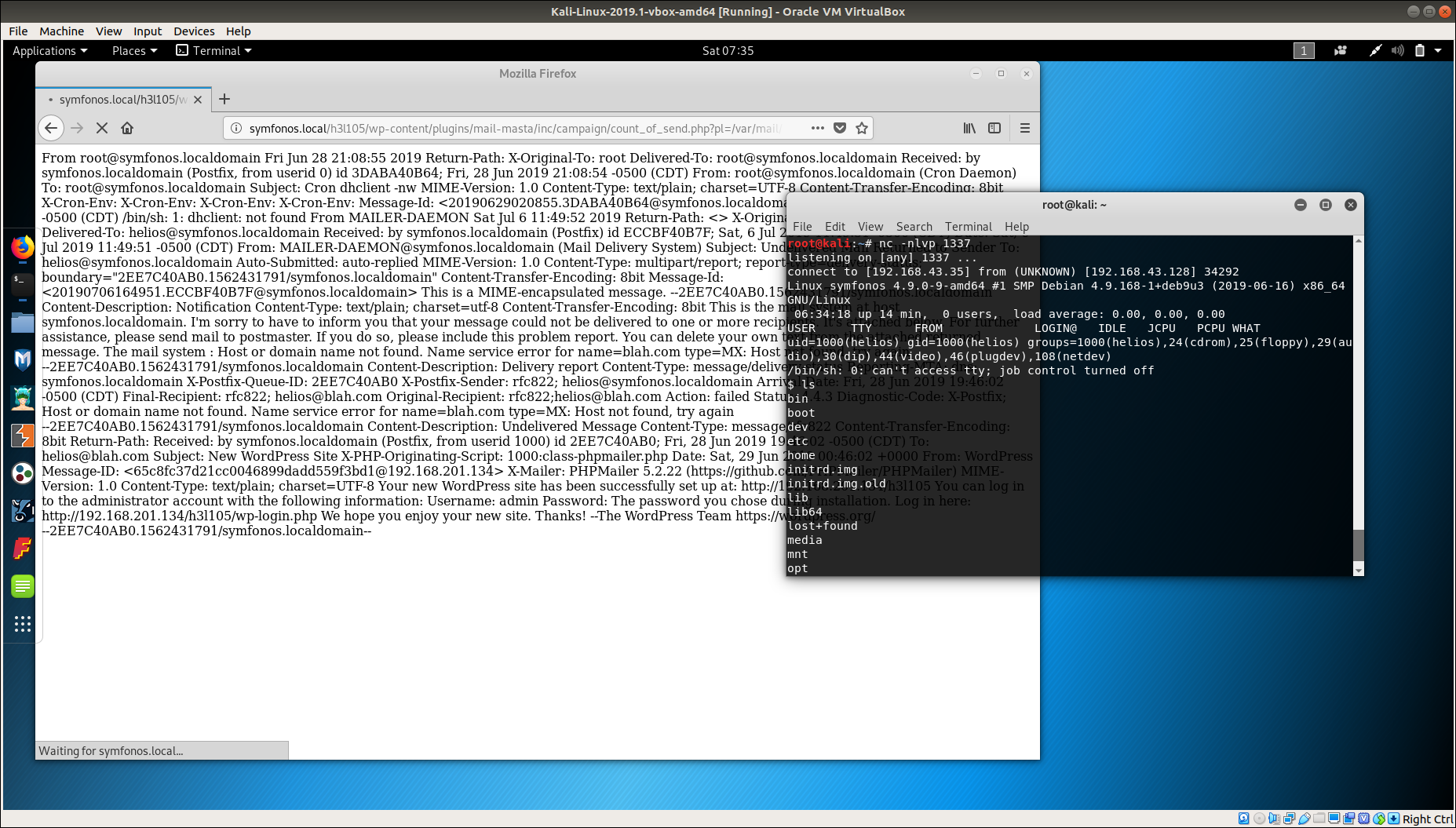Launch Metasploit from the dock
This screenshot has width=1456, height=828.
click(x=23, y=359)
